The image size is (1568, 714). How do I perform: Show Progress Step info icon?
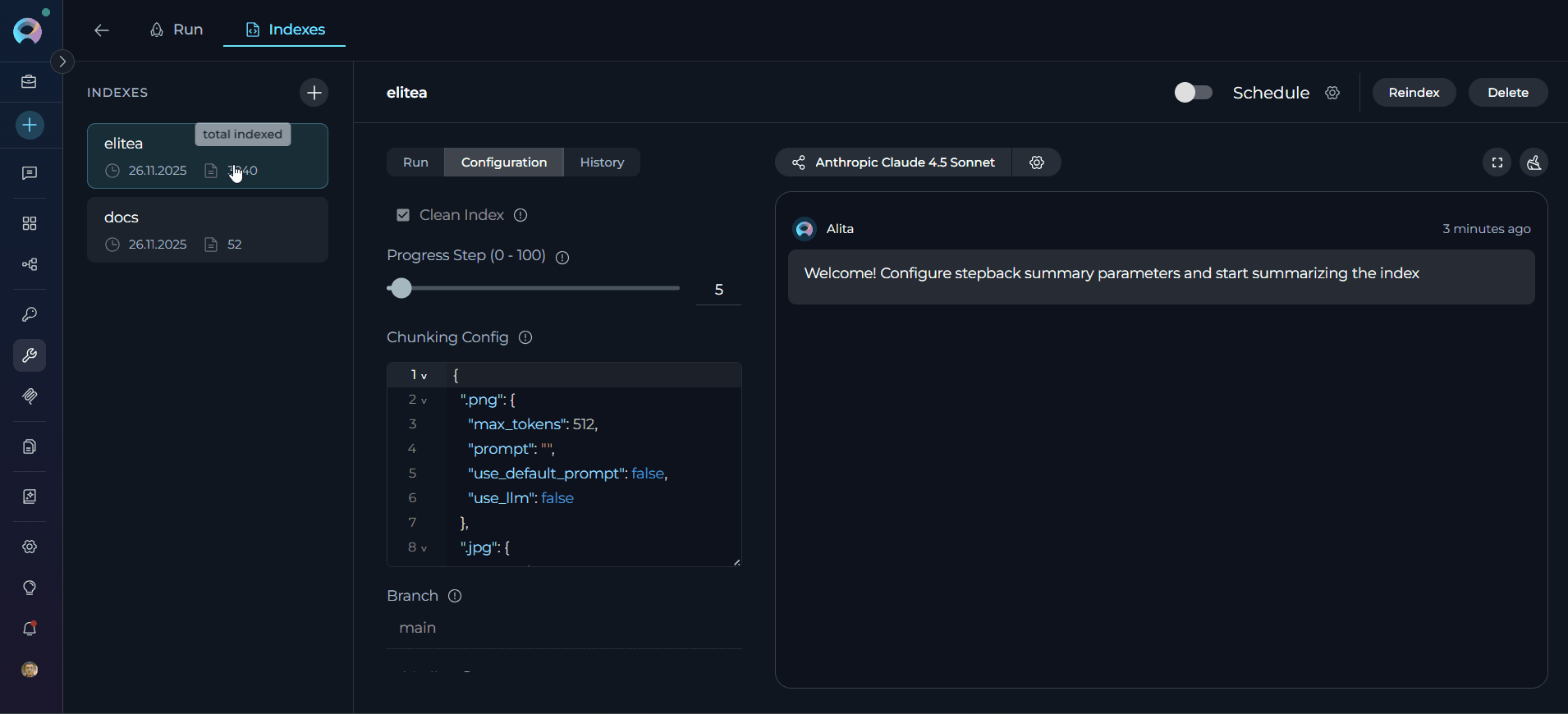coord(562,258)
